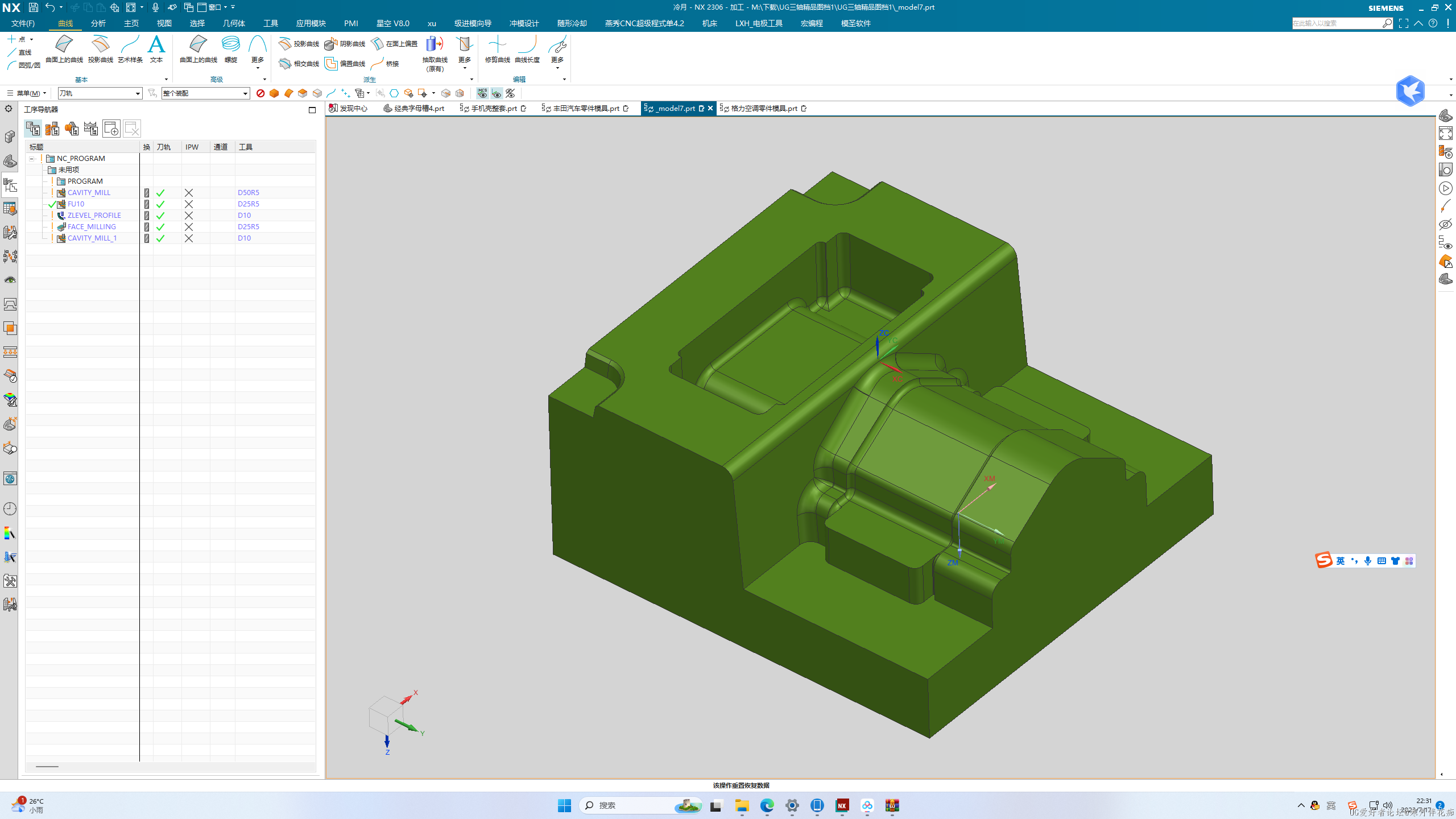Switch to the 应用模块 ribbon tab
Image resolution: width=1456 pixels, height=819 pixels.
311,23
